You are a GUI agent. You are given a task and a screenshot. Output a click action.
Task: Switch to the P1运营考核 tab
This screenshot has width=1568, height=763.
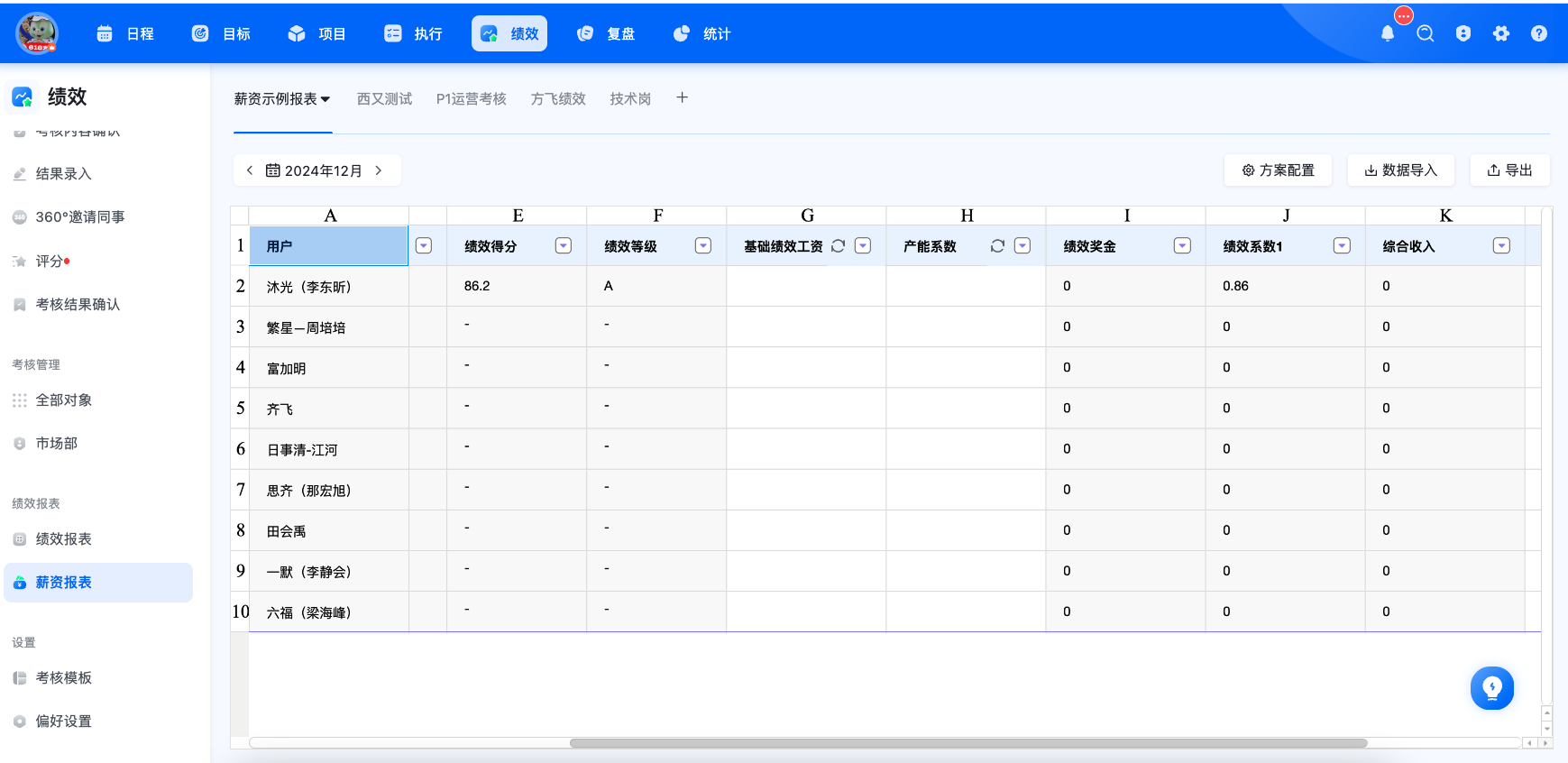[472, 99]
